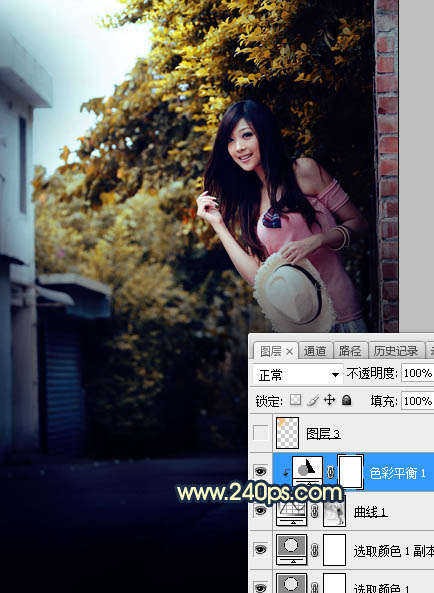Click the 填充 fill value field
Viewport: 434px width, 593px height.
[417, 401]
